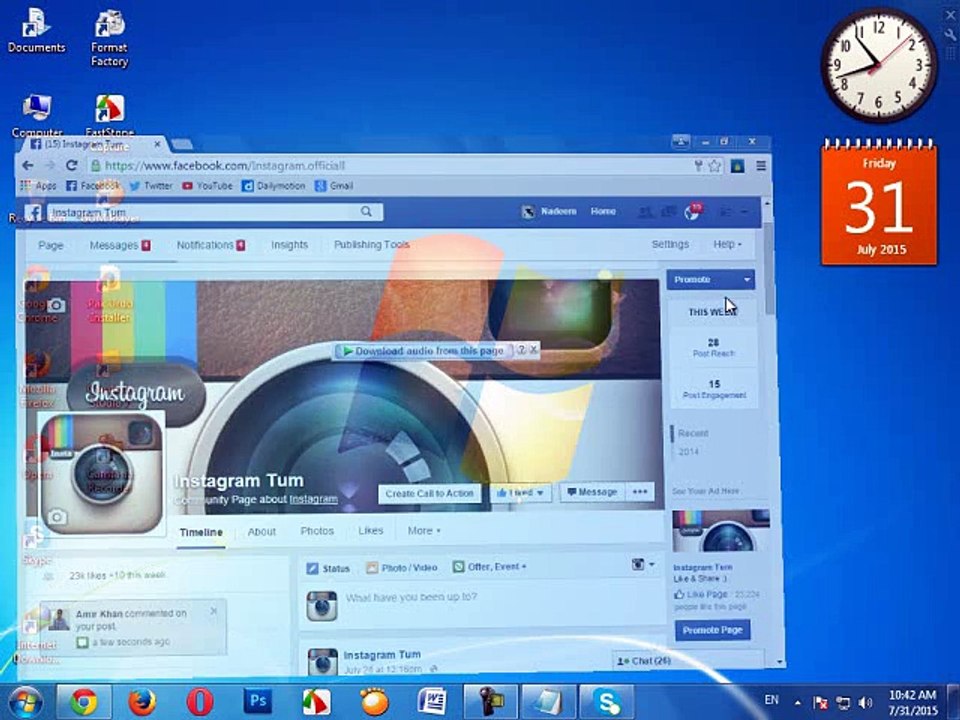Click the Message button on the cover
Viewport: 960px width, 720px height.
click(592, 492)
